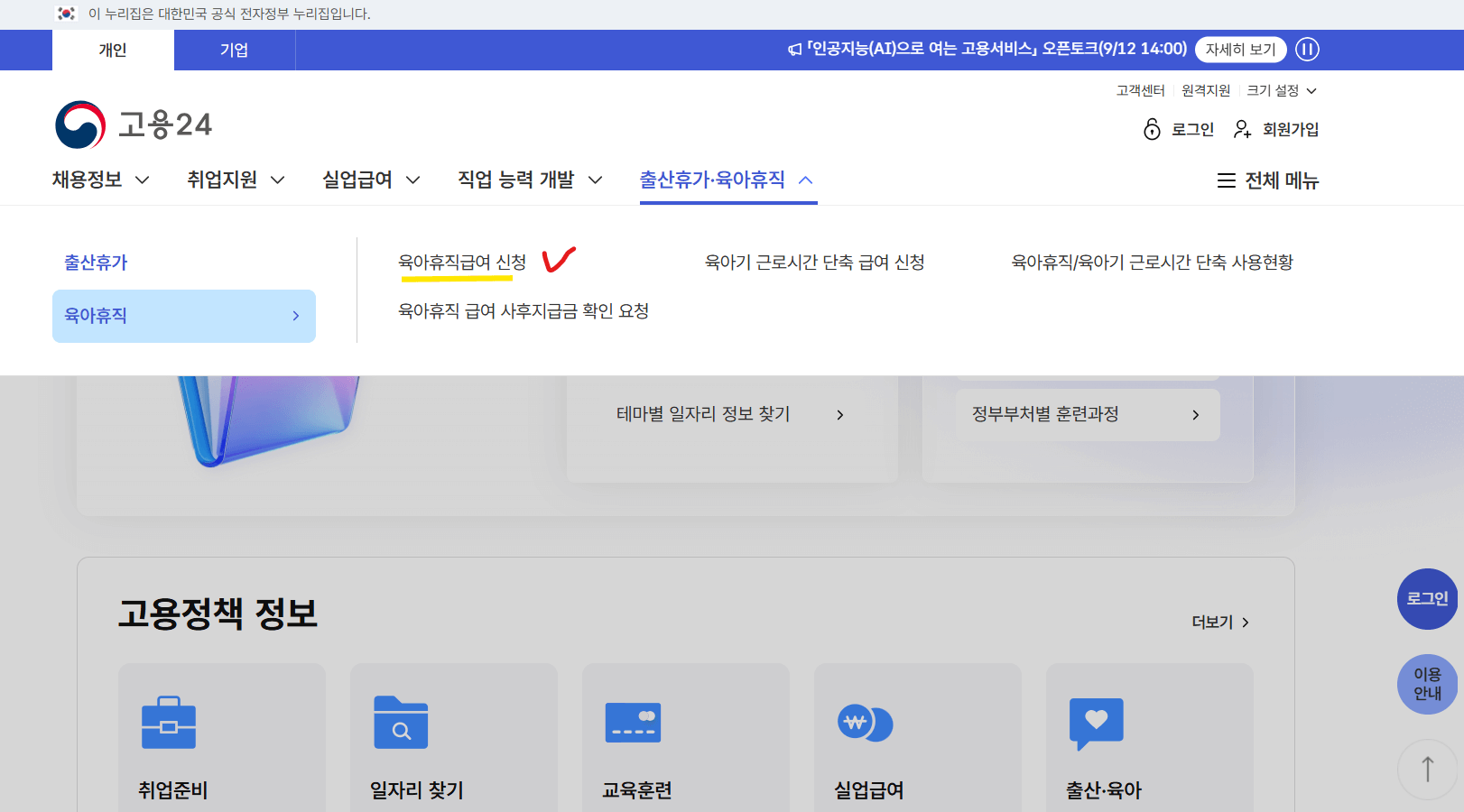This screenshot has width=1464, height=812.
Task: Select the 교육훈련 card icon
Action: coord(634,722)
